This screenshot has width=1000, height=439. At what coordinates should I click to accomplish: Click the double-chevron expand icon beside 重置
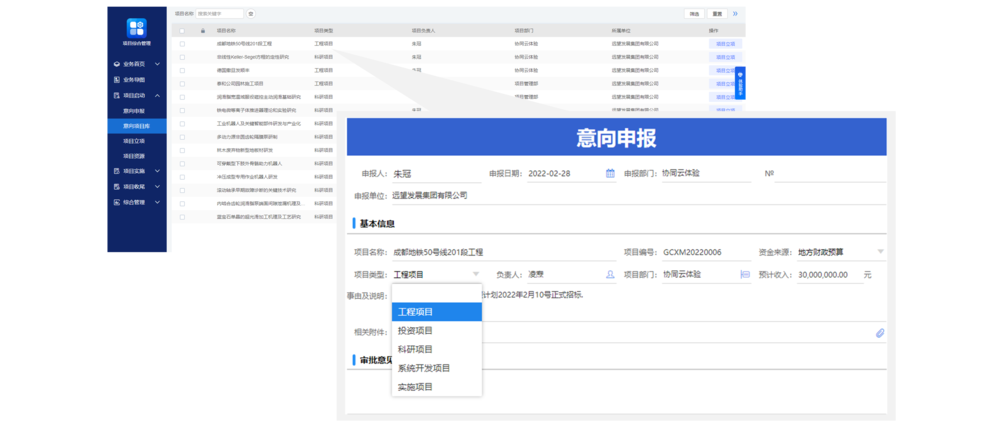(736, 14)
